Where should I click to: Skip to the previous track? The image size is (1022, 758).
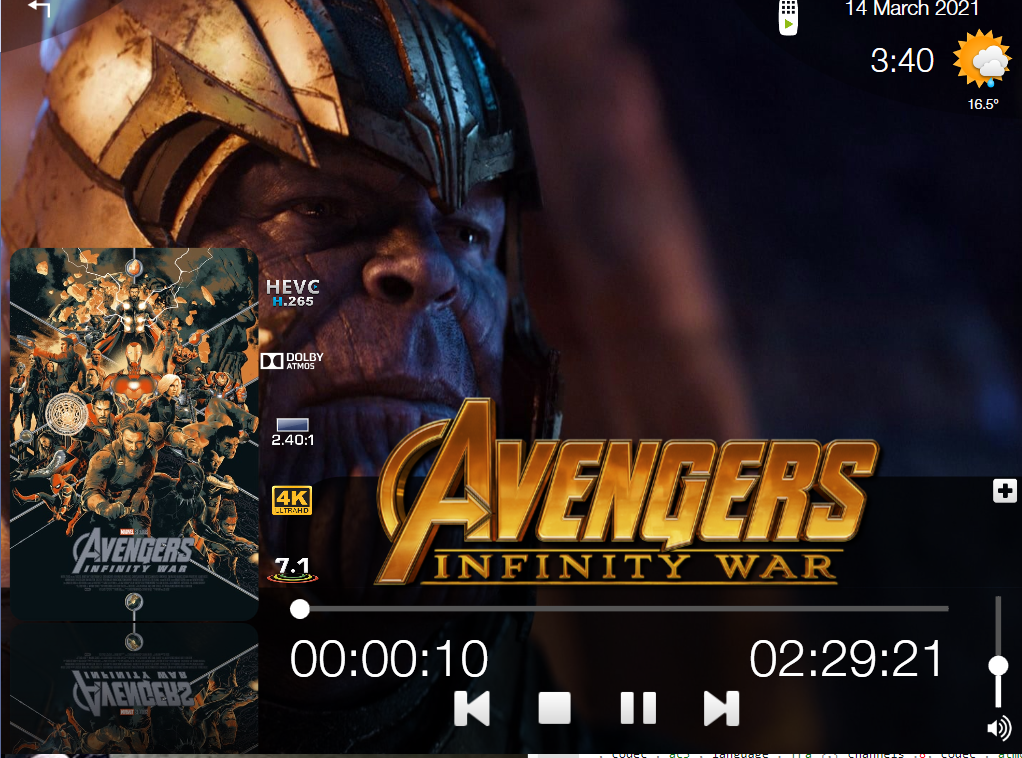[472, 708]
